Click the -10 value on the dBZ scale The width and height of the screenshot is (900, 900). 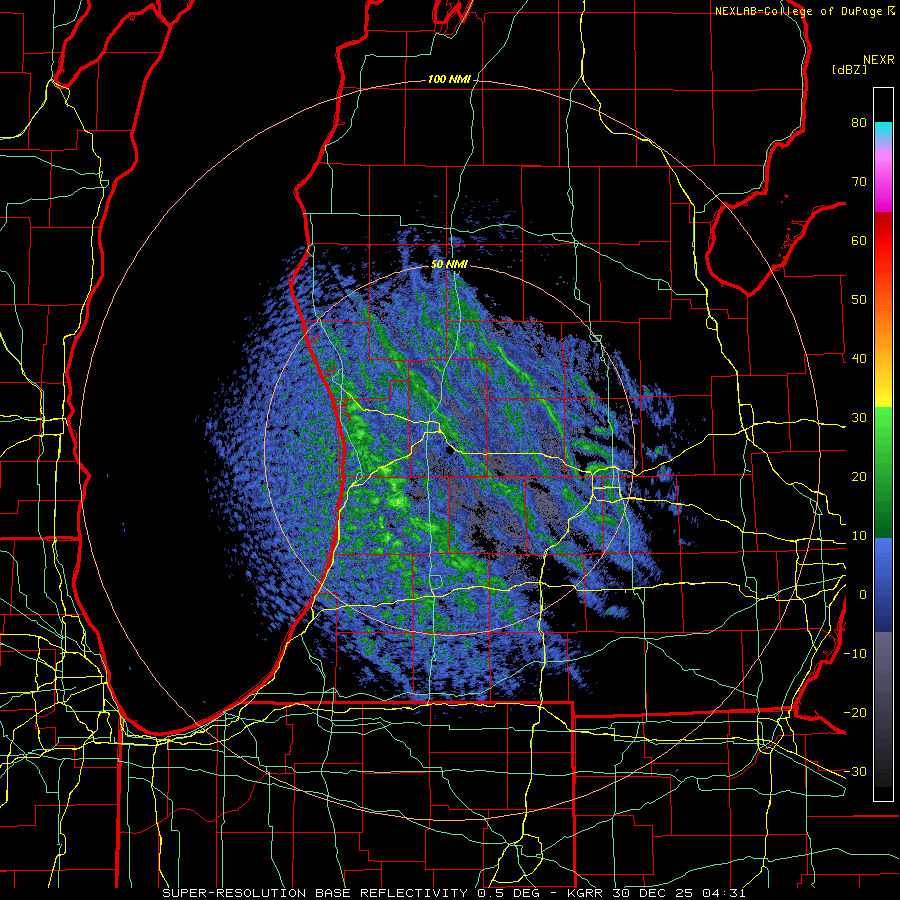(x=855, y=653)
